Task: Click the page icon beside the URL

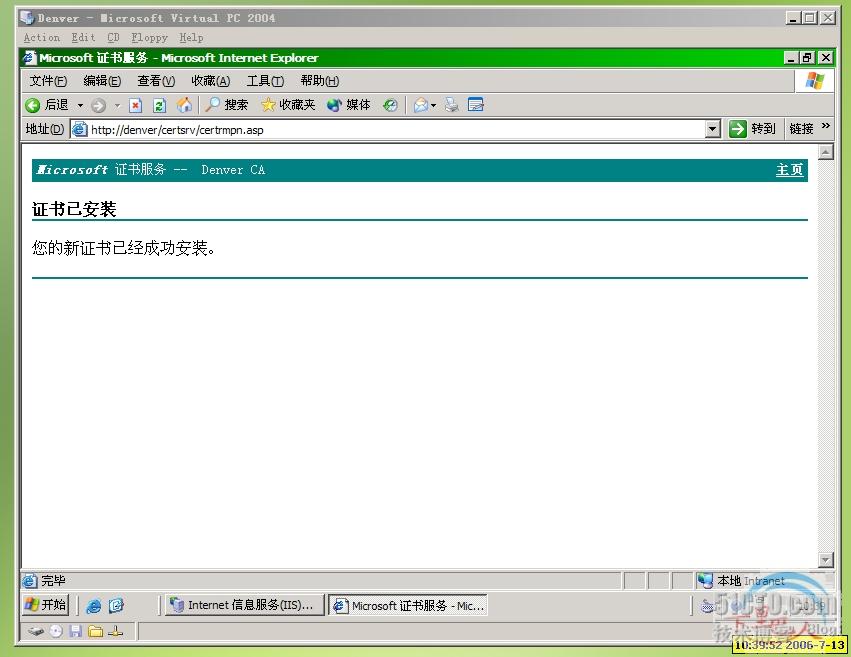Action: point(80,130)
